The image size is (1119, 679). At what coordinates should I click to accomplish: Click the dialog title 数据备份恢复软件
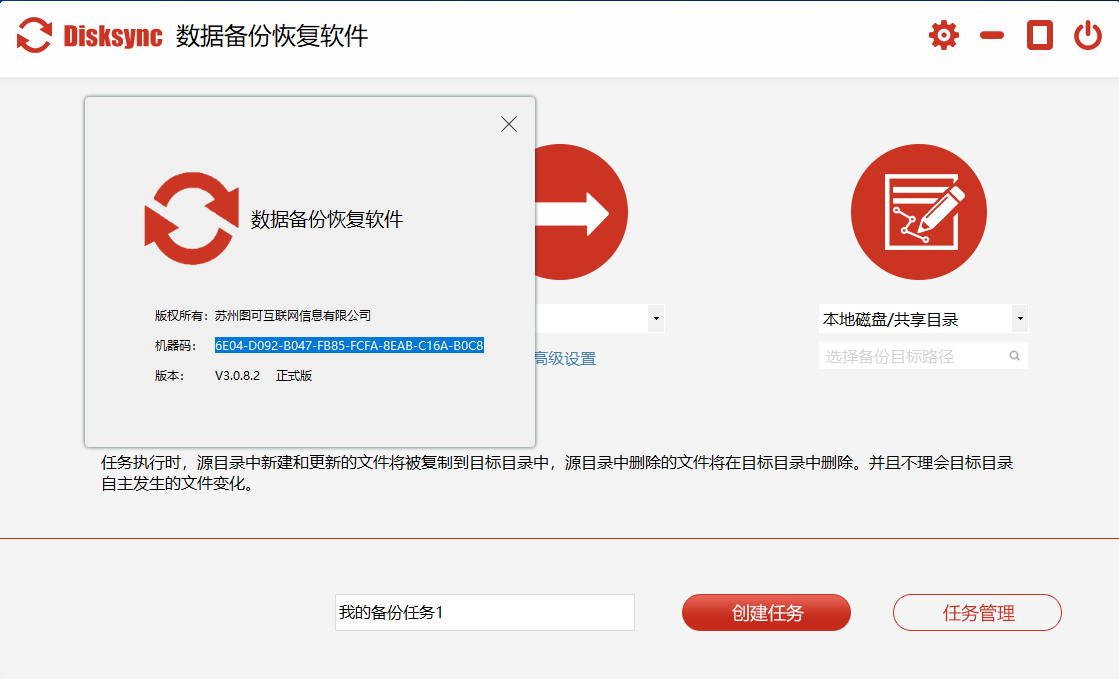327,219
